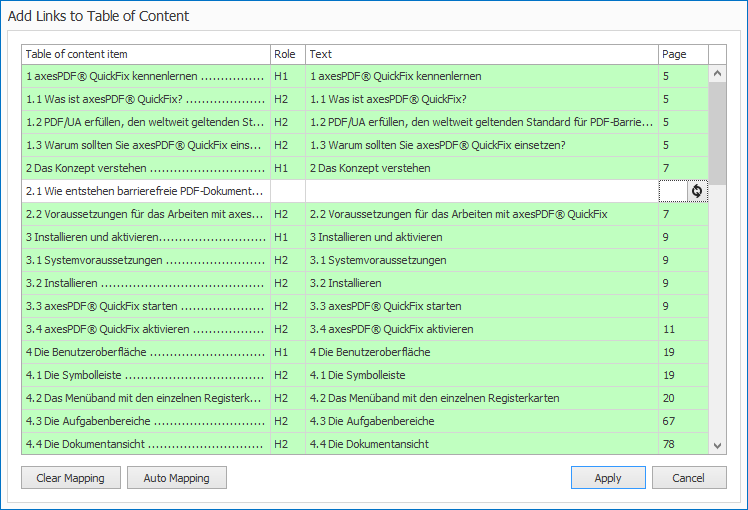
Task: Click Role H1 of '3 Installieren und aktivieren'
Action: (288, 237)
